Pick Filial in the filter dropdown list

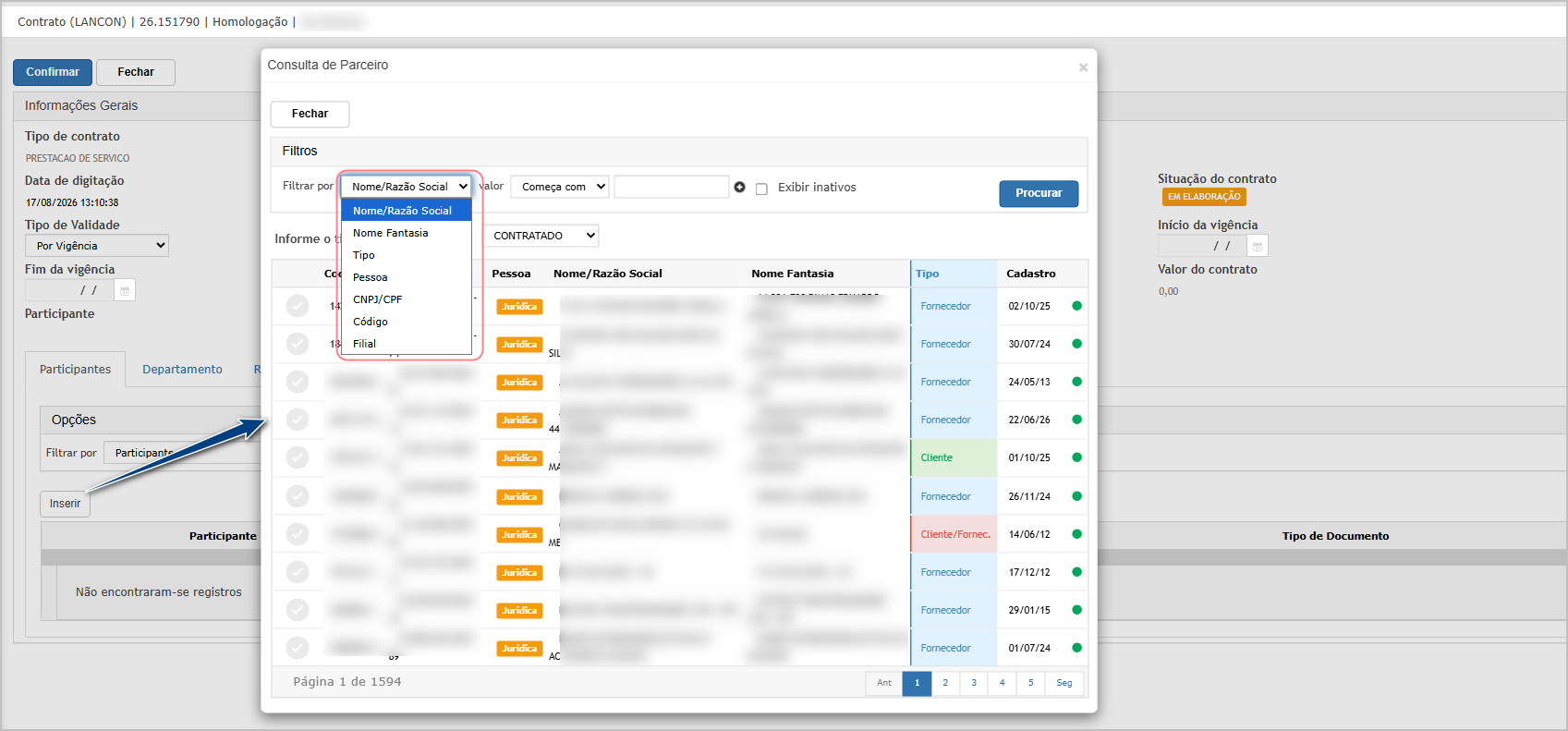point(407,344)
